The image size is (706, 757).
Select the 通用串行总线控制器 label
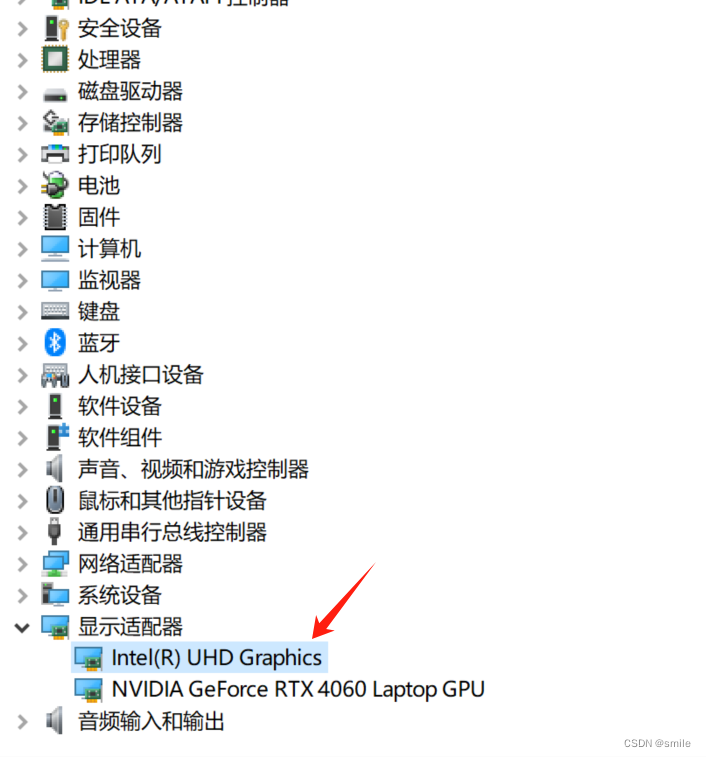[x=172, y=532]
